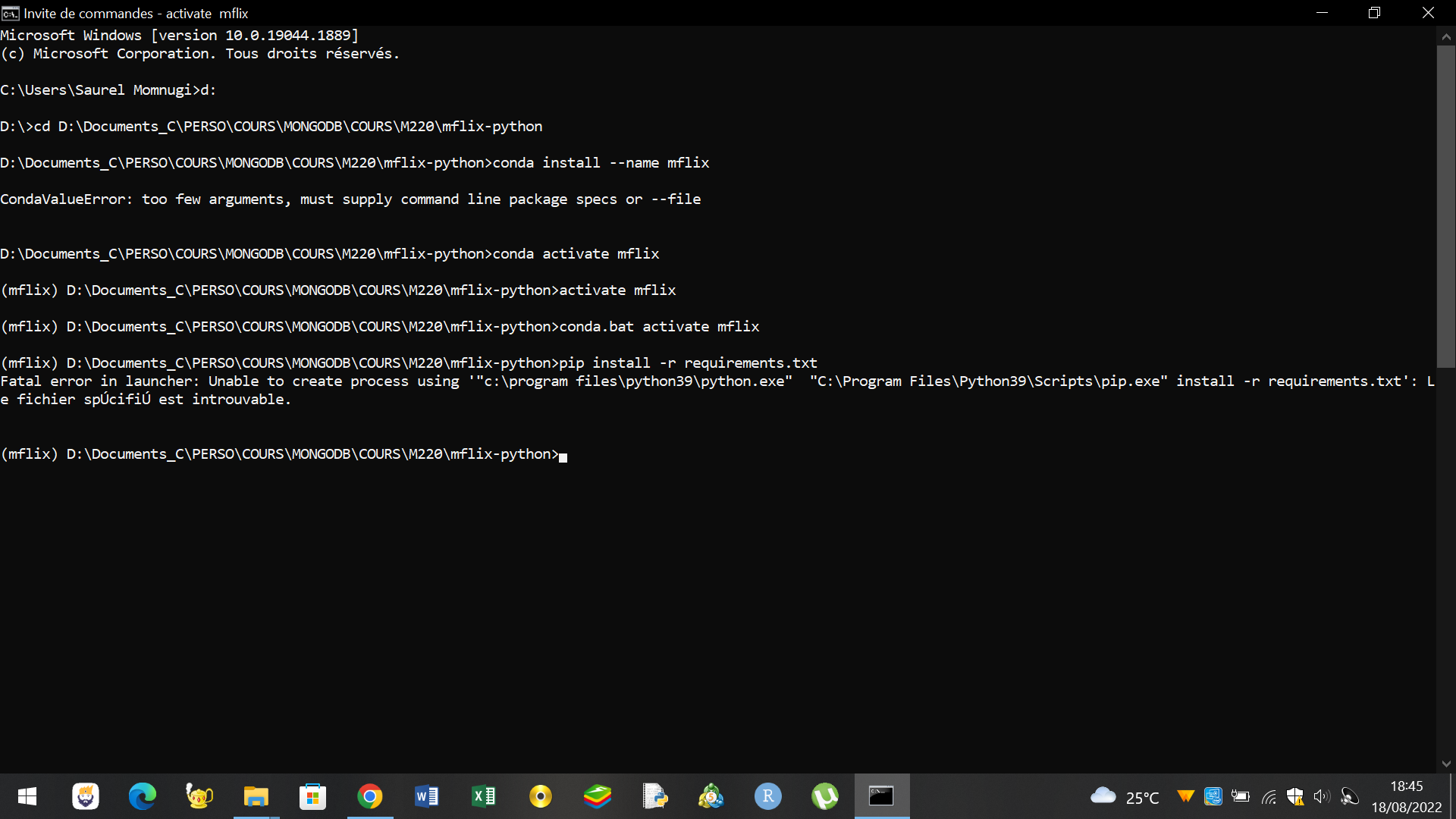The height and width of the screenshot is (819, 1456).
Task: Click the Command Prompt taskbar icon
Action: (881, 796)
